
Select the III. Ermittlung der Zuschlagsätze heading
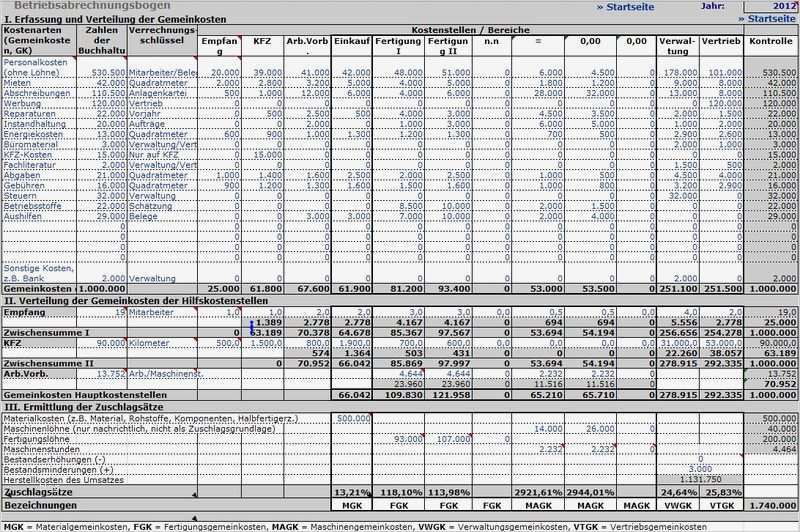coord(84,407)
